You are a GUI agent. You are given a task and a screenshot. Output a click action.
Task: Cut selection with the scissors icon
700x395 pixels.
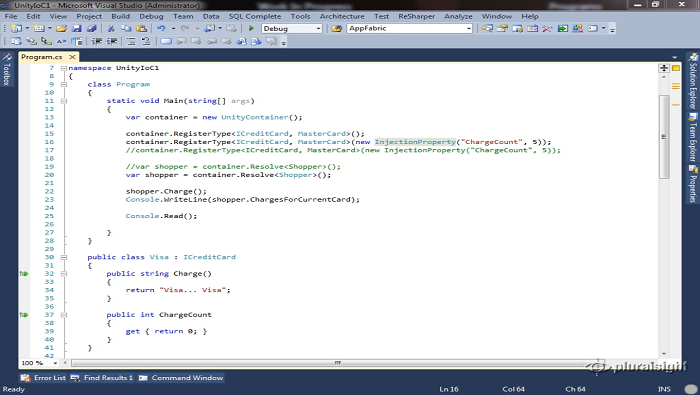111,29
